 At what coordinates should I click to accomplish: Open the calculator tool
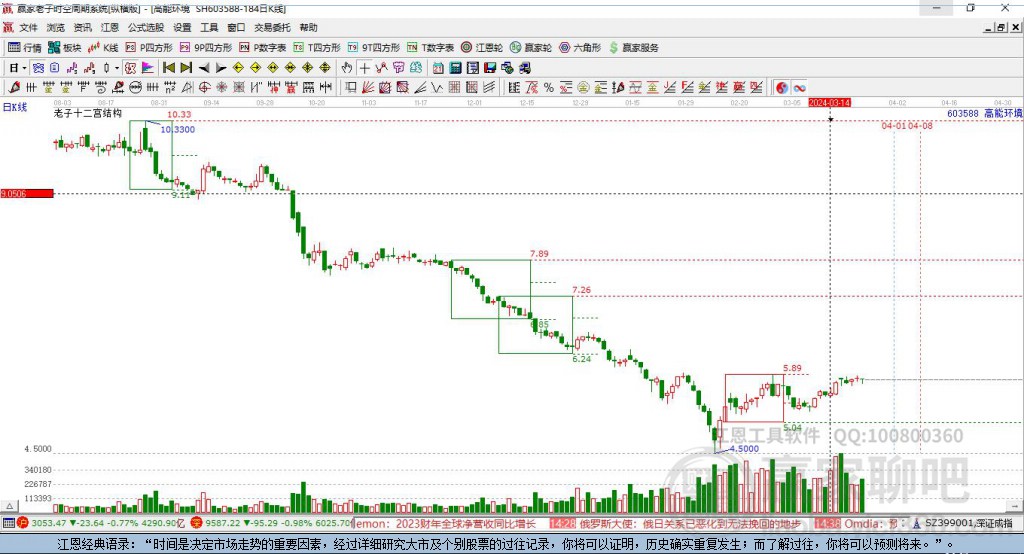click(x=455, y=68)
